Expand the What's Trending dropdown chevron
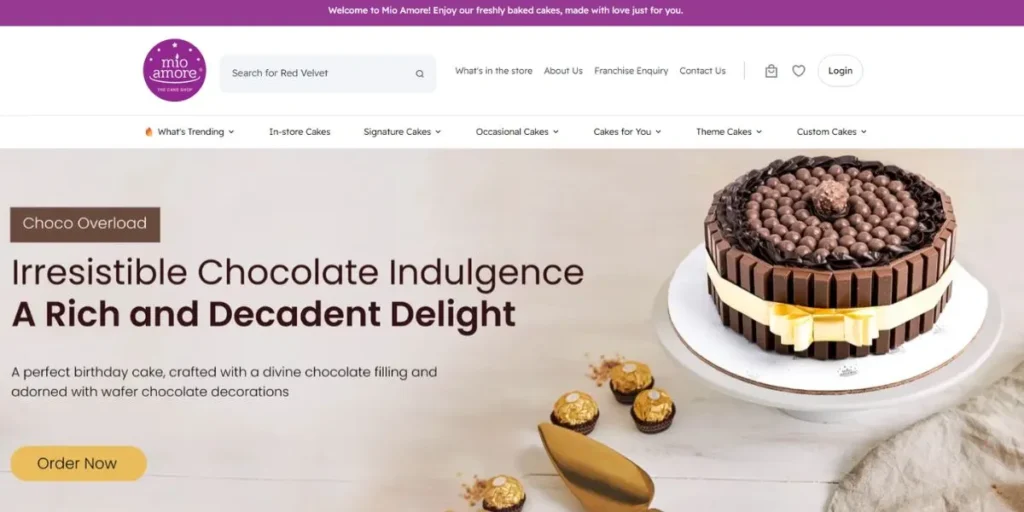The width and height of the screenshot is (1024, 512). (231, 132)
